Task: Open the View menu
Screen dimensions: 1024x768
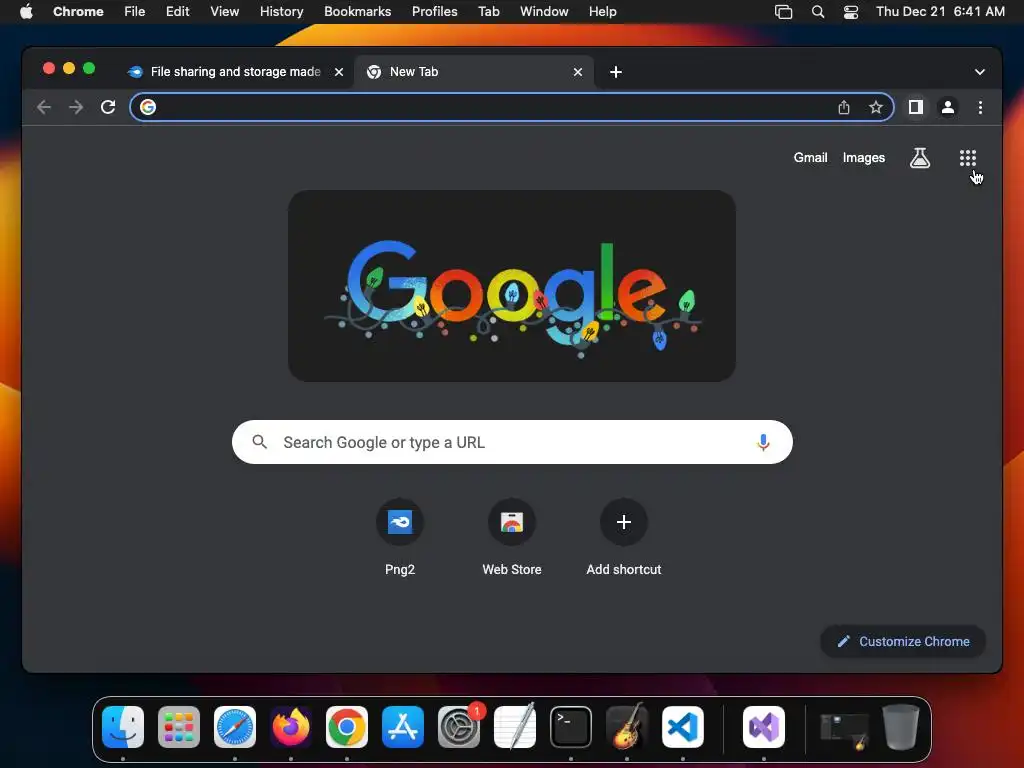Action: point(224,12)
